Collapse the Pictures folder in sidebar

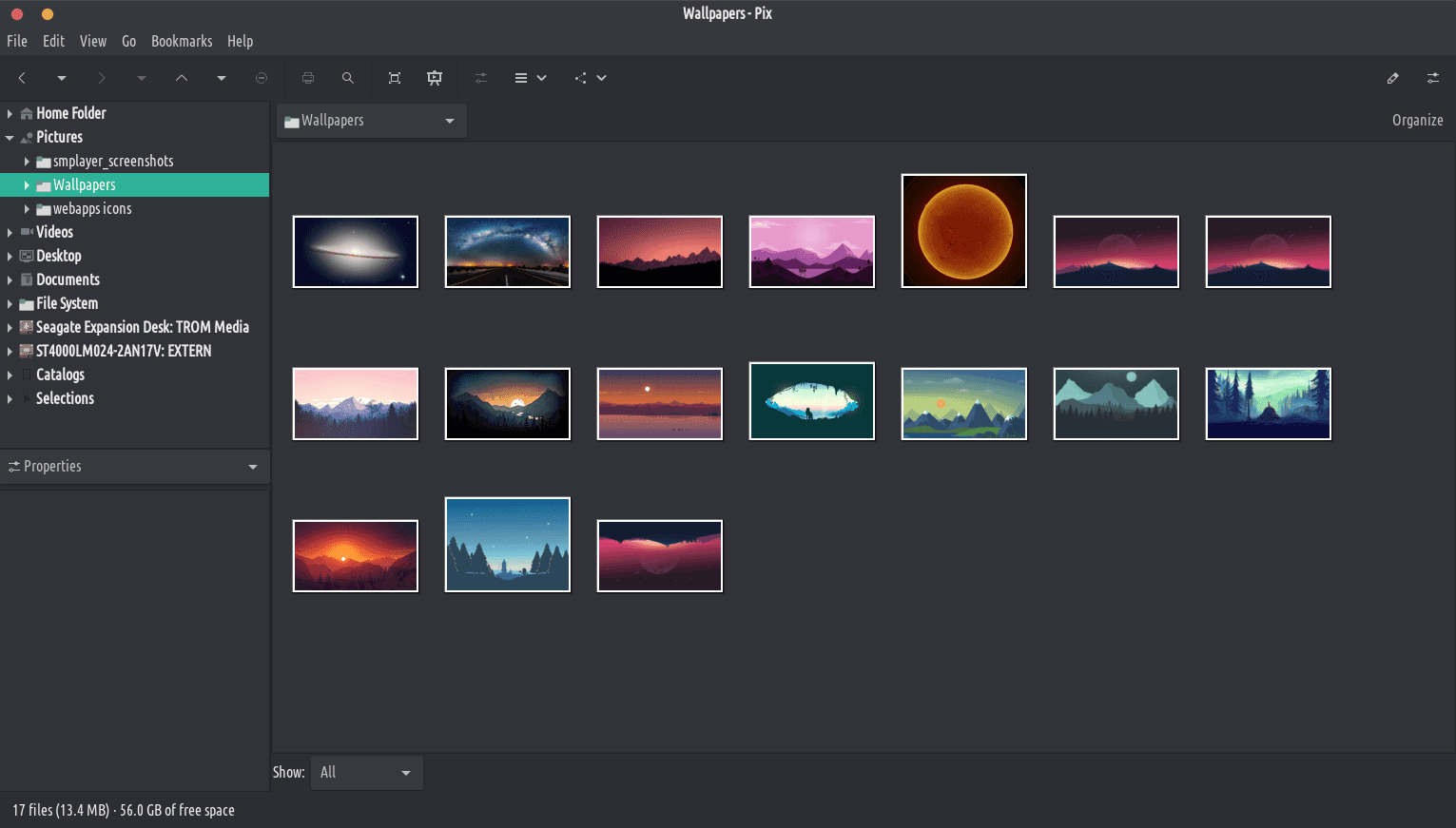tap(10, 137)
